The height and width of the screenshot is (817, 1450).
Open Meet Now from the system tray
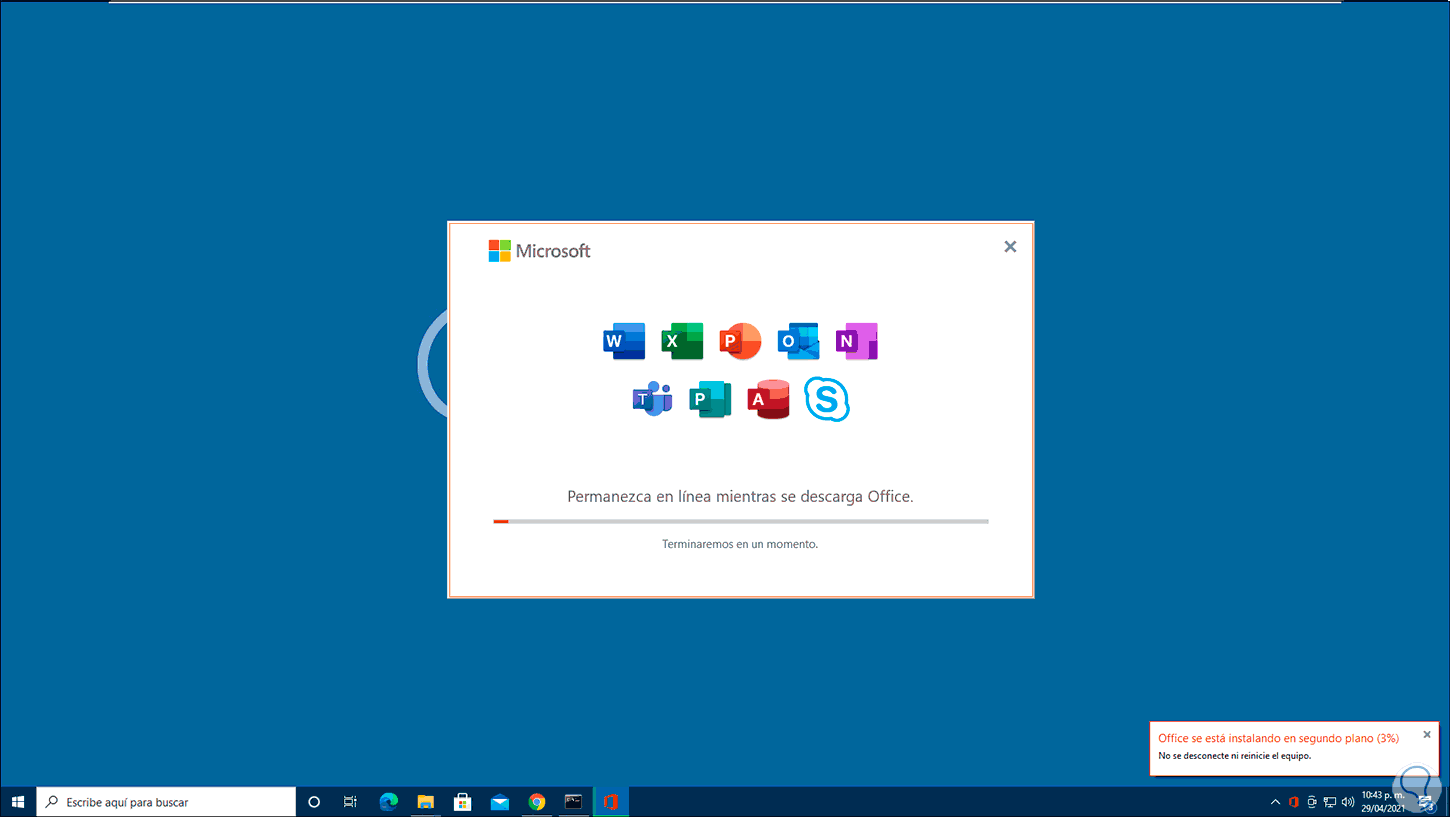pyautogui.click(x=1312, y=802)
